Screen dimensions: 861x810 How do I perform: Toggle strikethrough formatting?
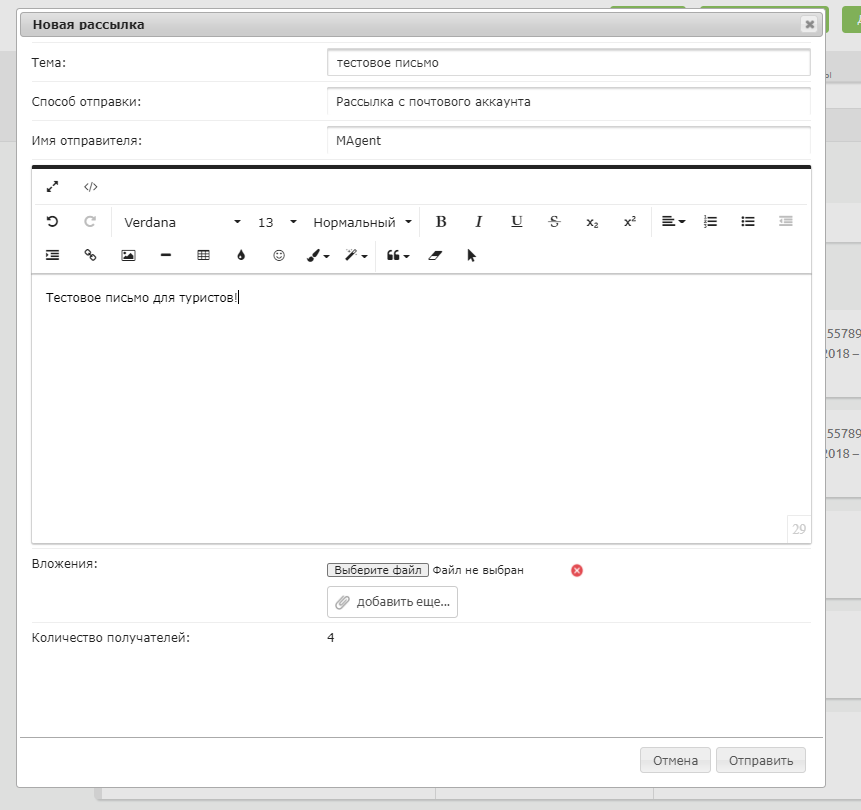click(x=554, y=222)
